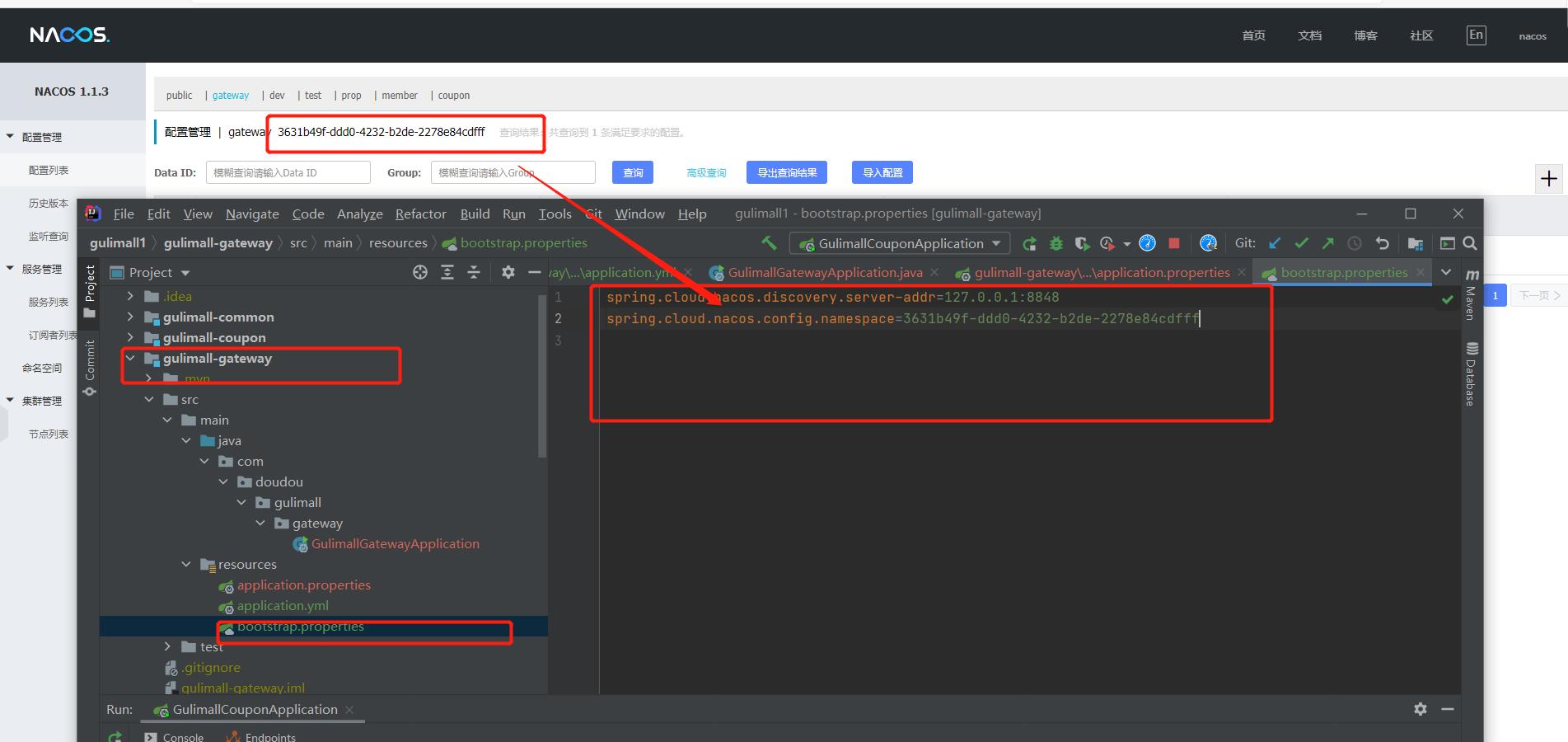The width and height of the screenshot is (1568, 742).
Task: Select the gateway namespace tab in Nacos
Action: (x=231, y=96)
